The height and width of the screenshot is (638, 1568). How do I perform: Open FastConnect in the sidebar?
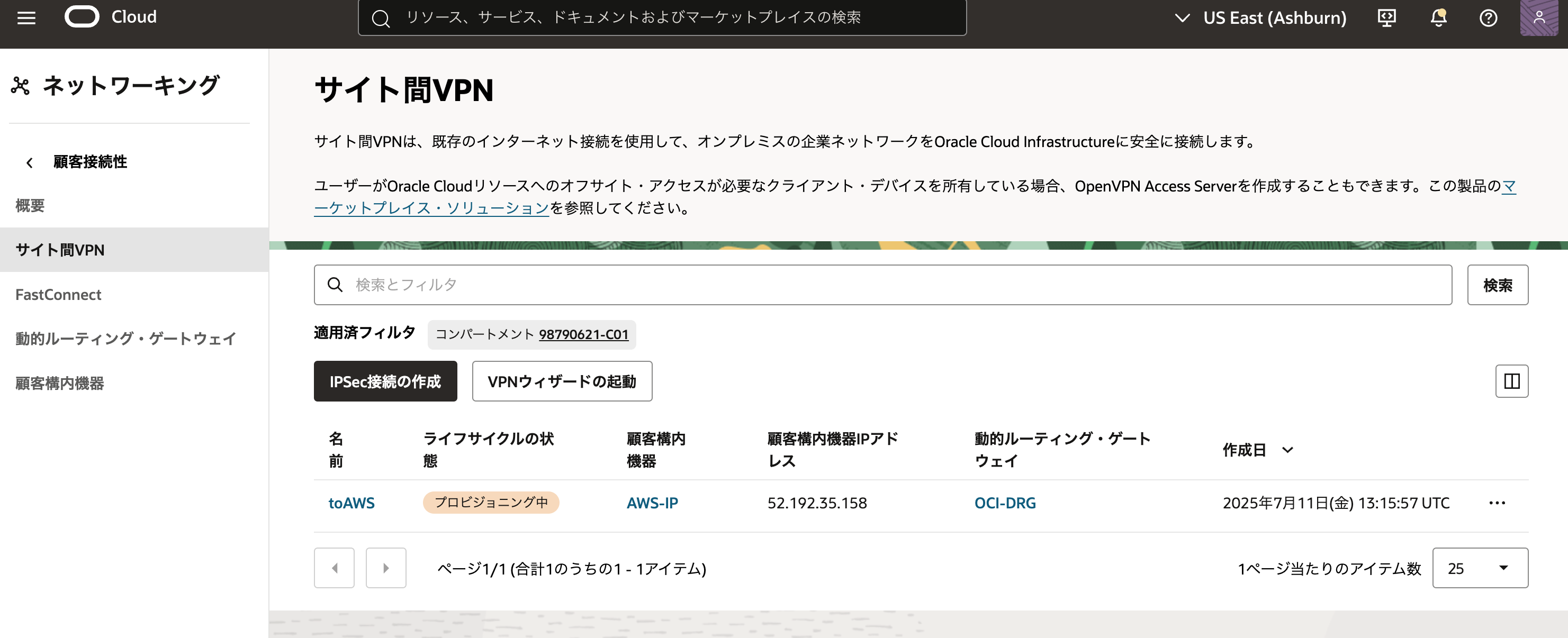58,294
